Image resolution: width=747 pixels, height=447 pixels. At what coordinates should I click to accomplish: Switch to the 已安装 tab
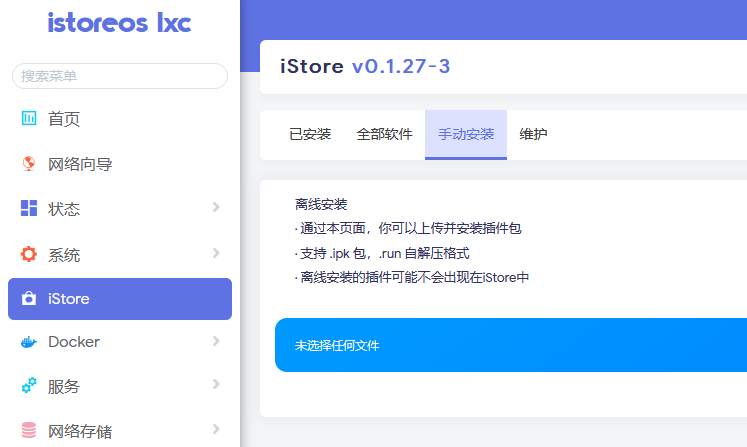tap(310, 134)
